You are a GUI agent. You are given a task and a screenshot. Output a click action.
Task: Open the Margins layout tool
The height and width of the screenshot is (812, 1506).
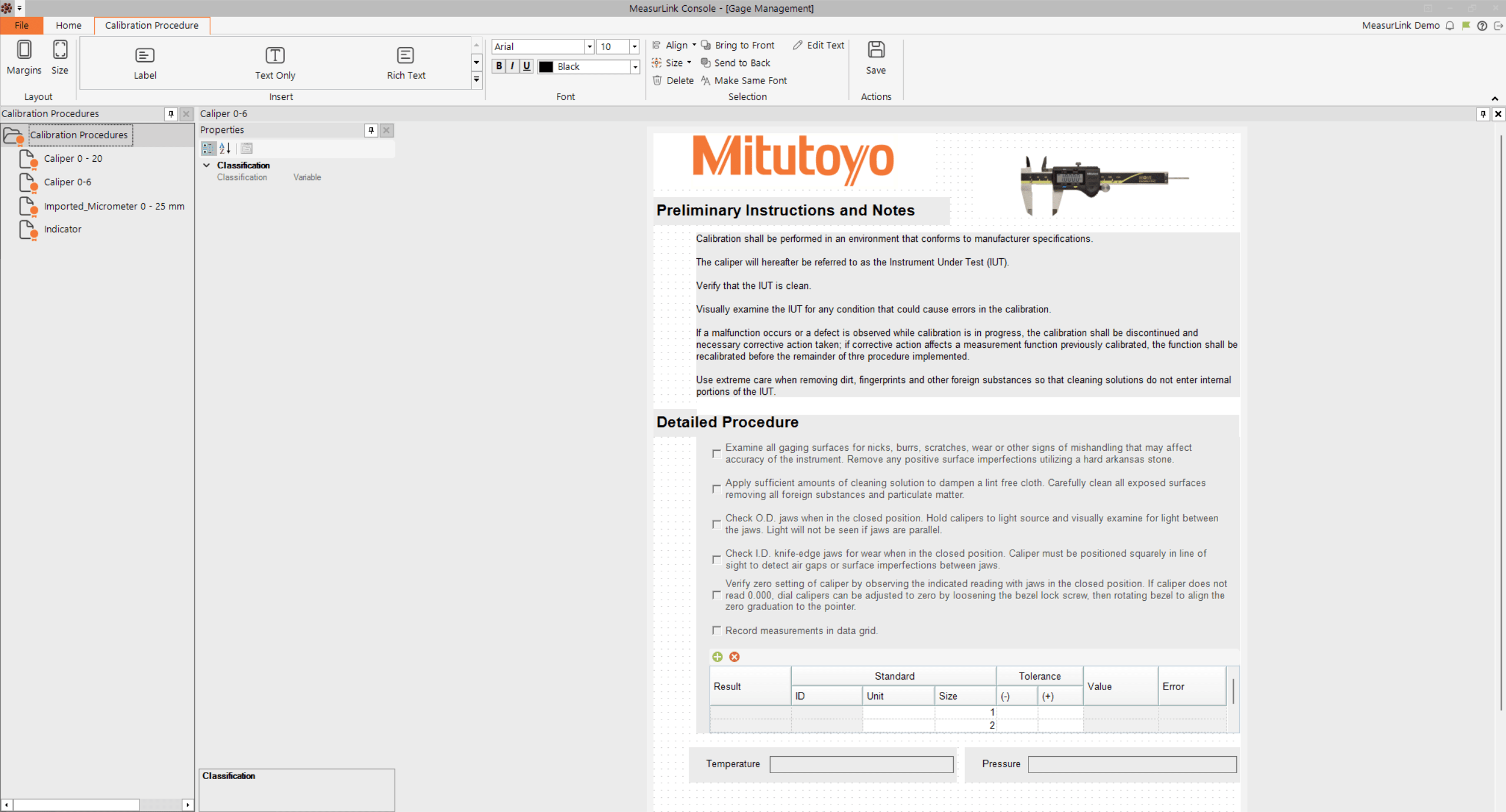click(24, 58)
